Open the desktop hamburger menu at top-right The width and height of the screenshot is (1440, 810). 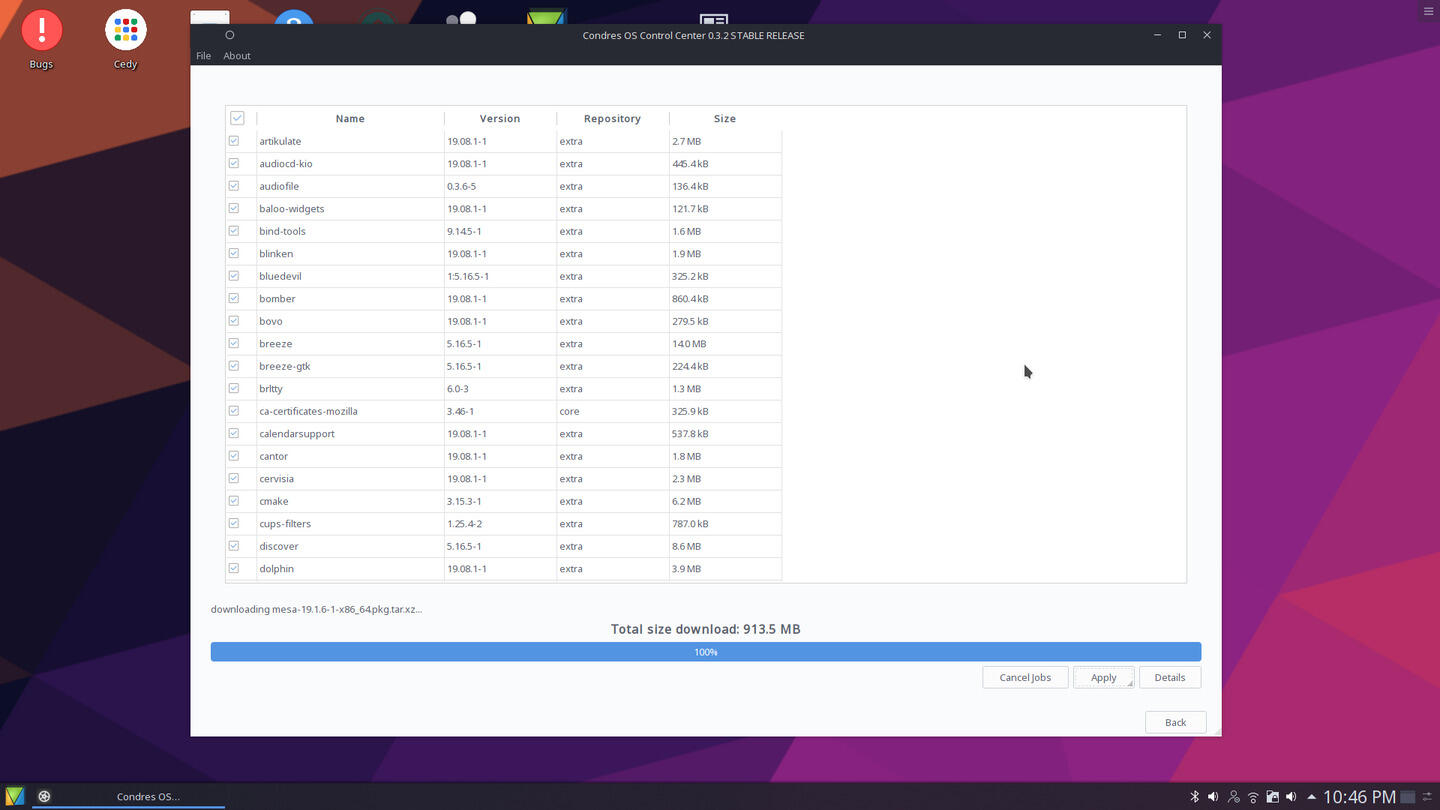1427,11
